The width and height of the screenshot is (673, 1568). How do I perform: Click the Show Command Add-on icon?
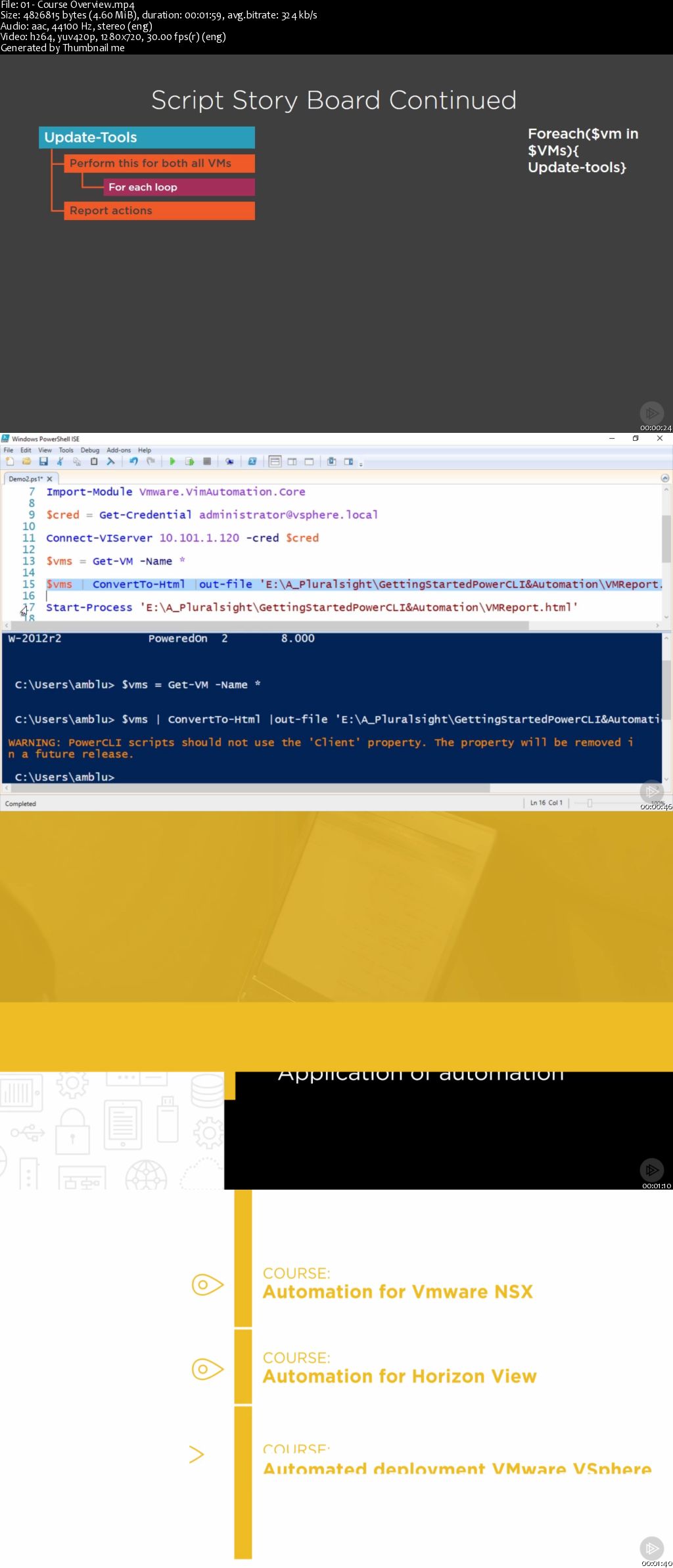tap(348, 461)
